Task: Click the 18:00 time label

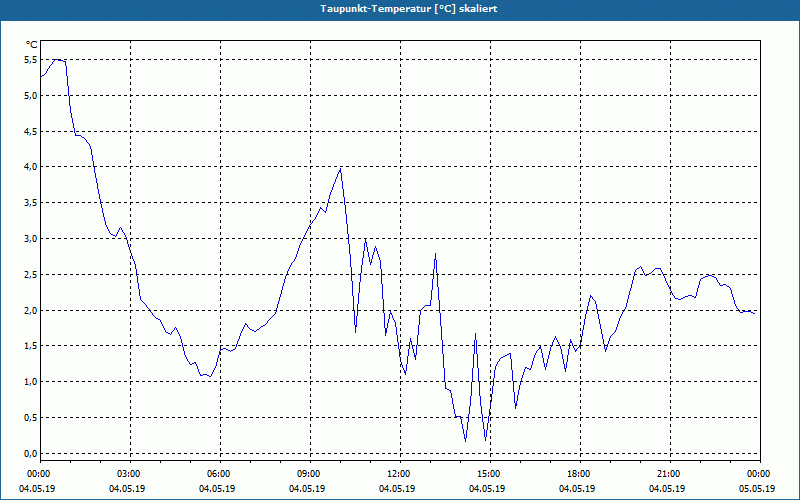Action: coord(580,474)
